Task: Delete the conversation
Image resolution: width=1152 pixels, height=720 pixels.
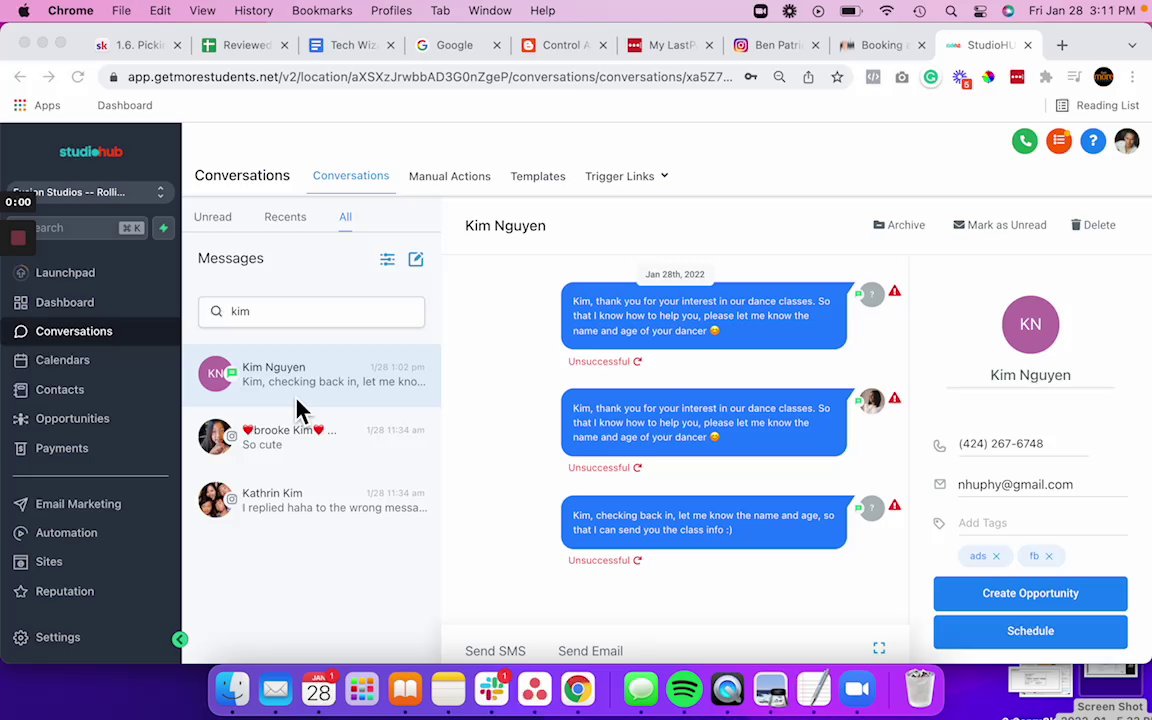Action: 1092,225
